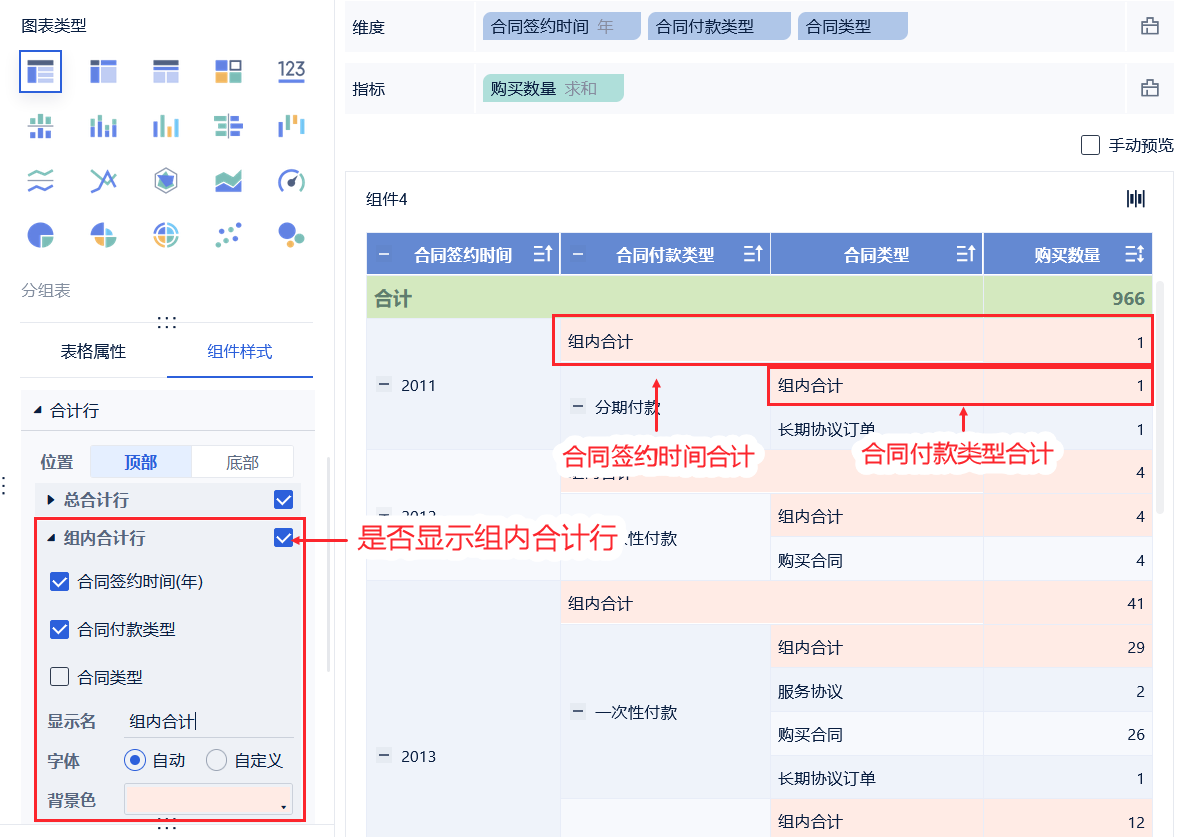Click the 合同签约时间 年 dimension pill
The height and width of the screenshot is (837, 1180).
click(x=561, y=26)
